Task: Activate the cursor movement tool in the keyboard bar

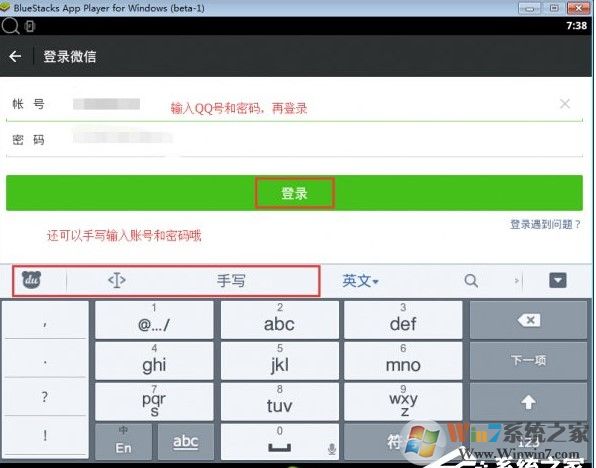Action: pyautogui.click(x=117, y=281)
